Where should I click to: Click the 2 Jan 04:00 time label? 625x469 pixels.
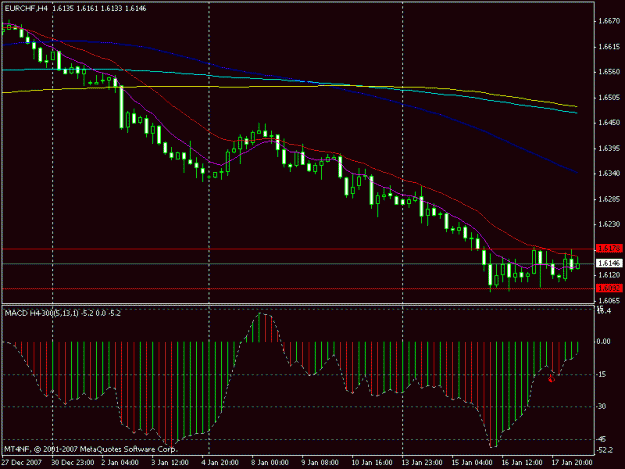[120, 463]
